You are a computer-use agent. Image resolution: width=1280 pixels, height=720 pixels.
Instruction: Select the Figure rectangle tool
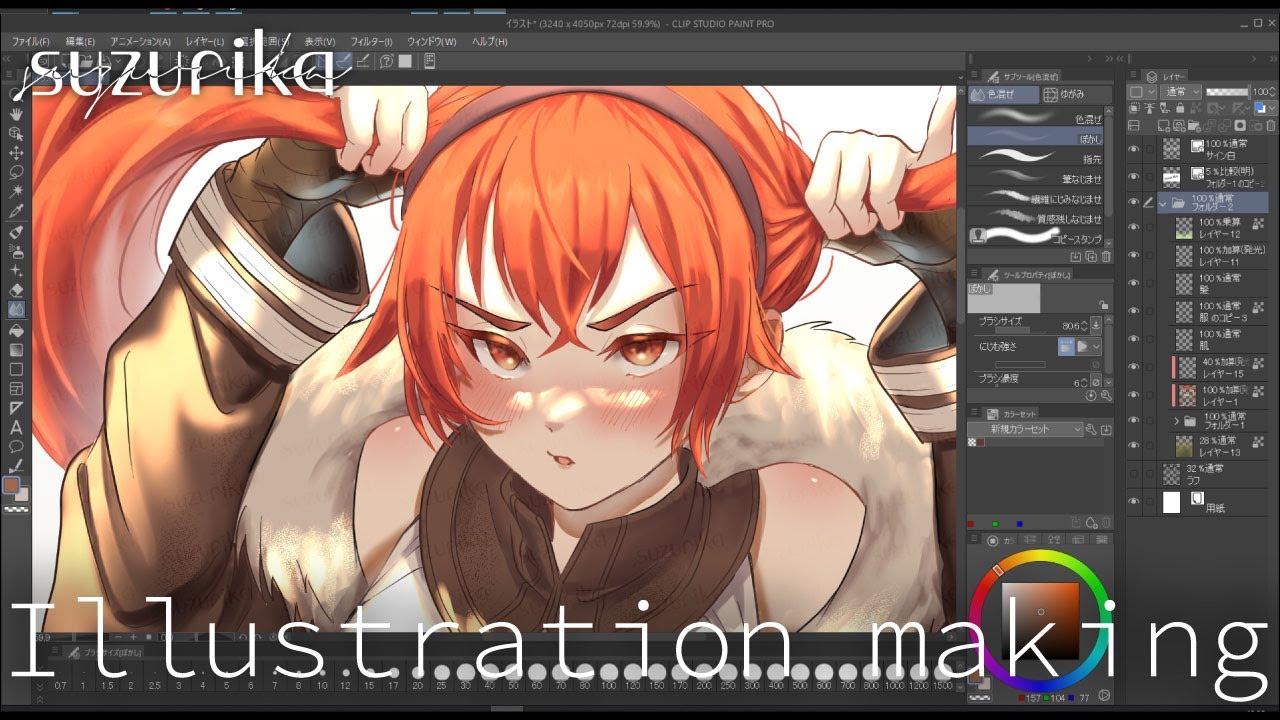pos(16,369)
